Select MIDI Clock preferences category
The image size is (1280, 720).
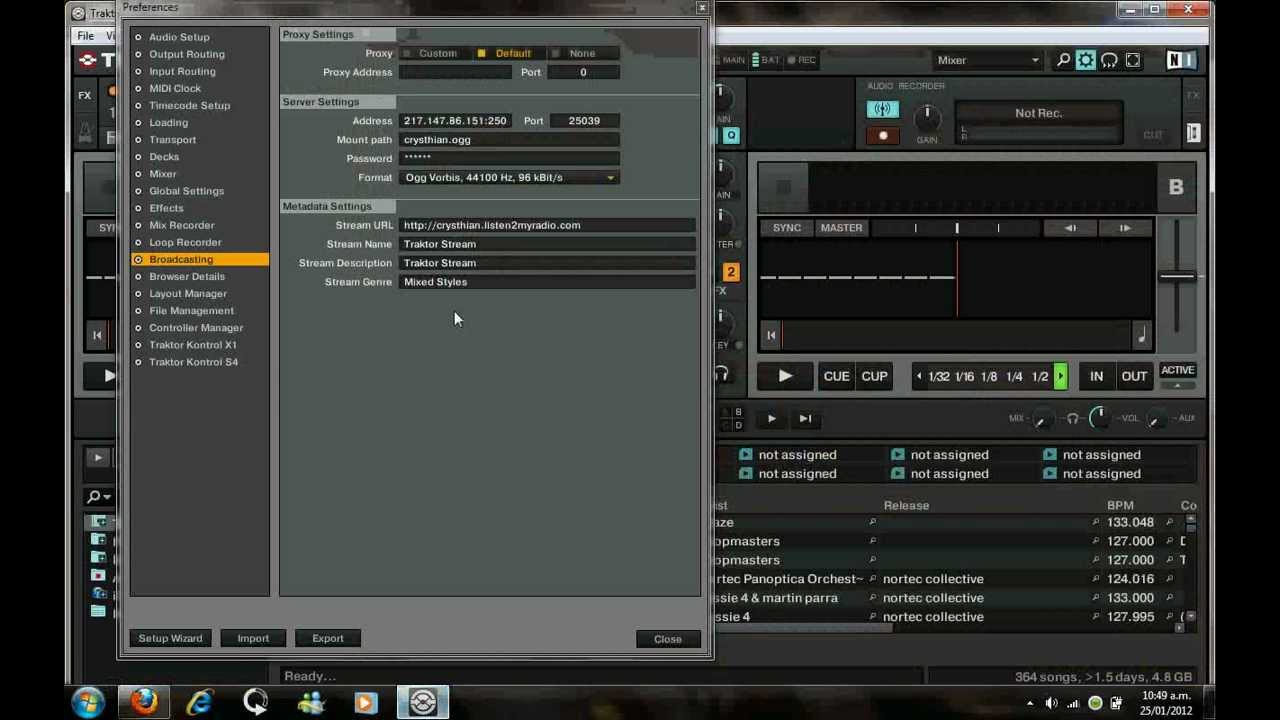pos(175,88)
